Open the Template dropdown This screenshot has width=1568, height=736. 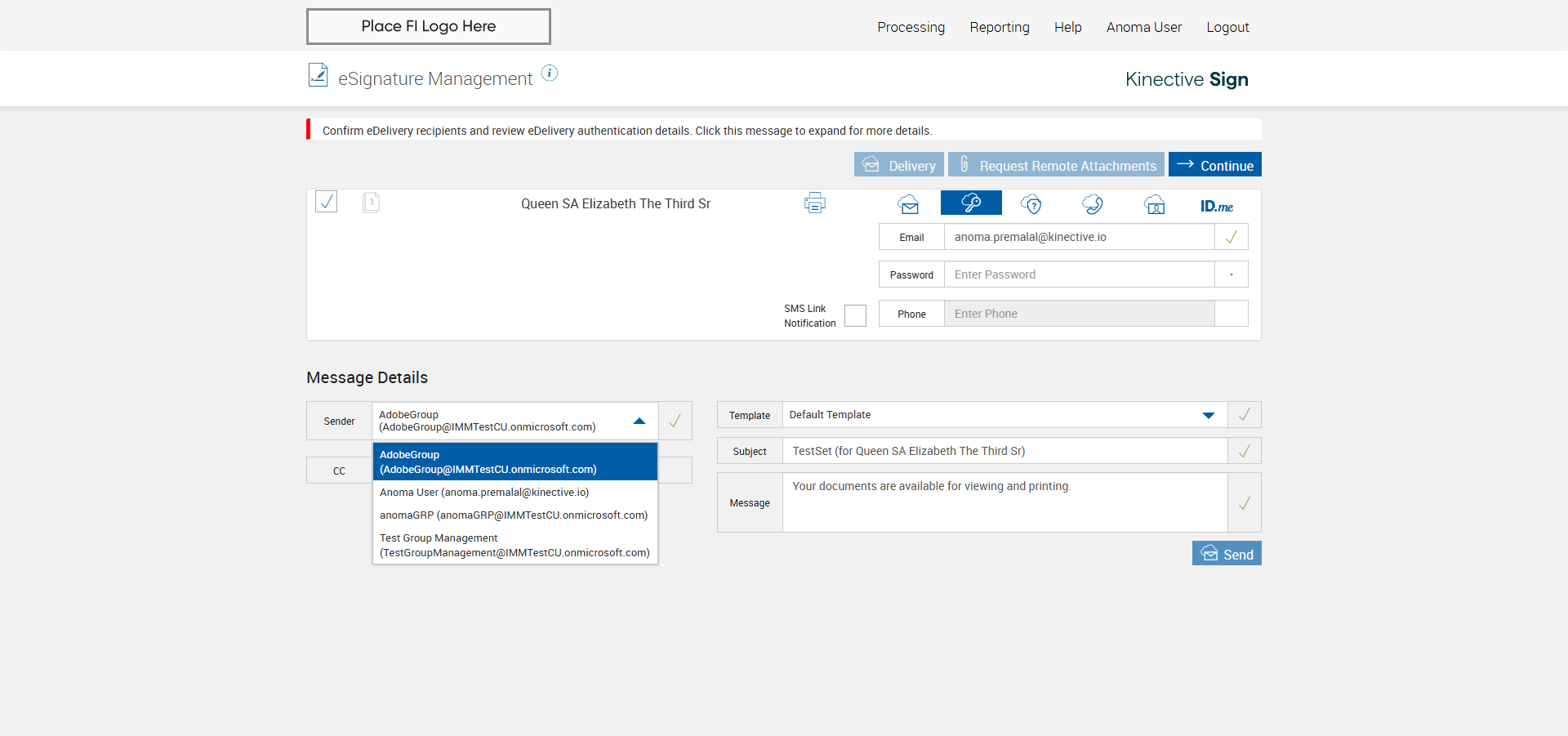point(1208,415)
